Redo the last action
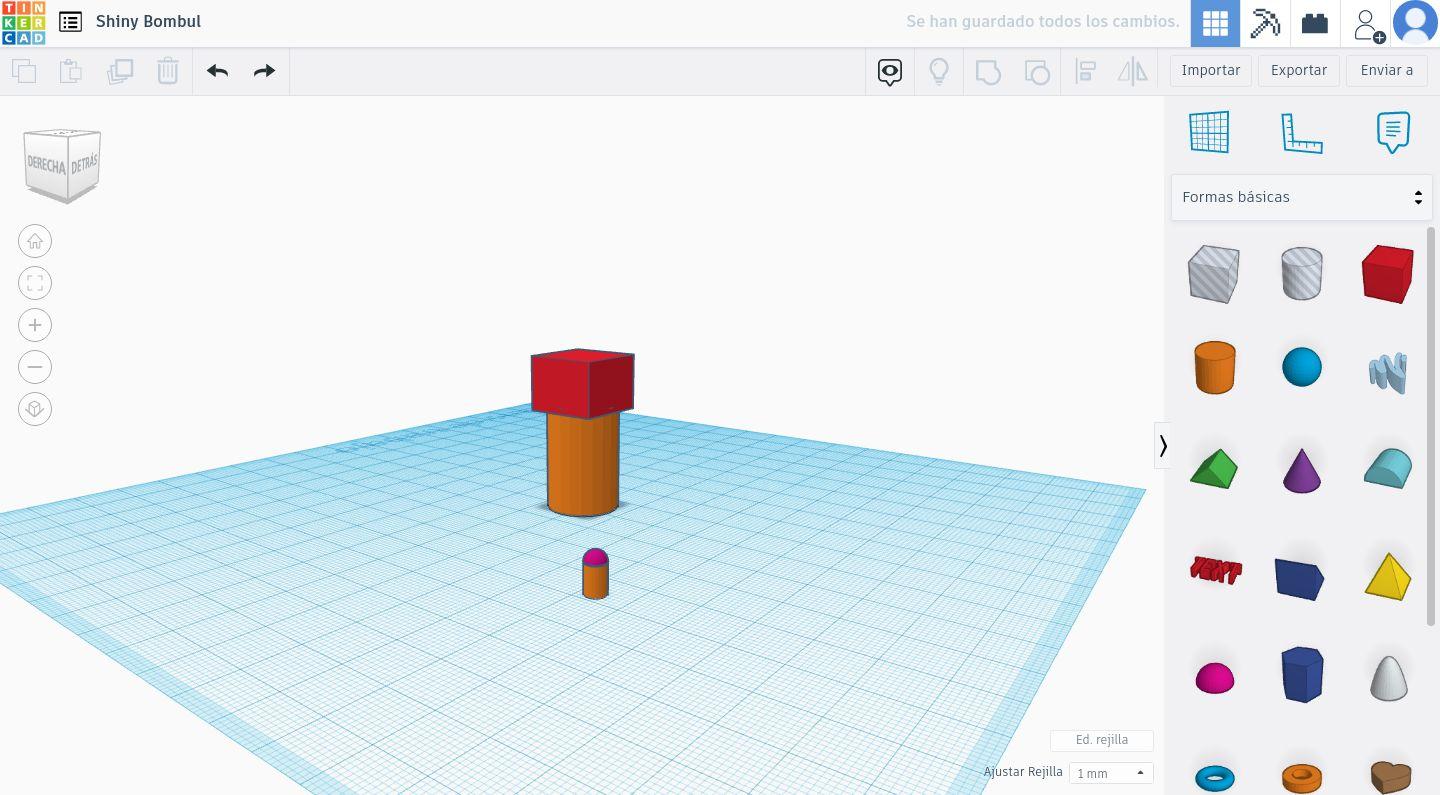 [x=264, y=71]
